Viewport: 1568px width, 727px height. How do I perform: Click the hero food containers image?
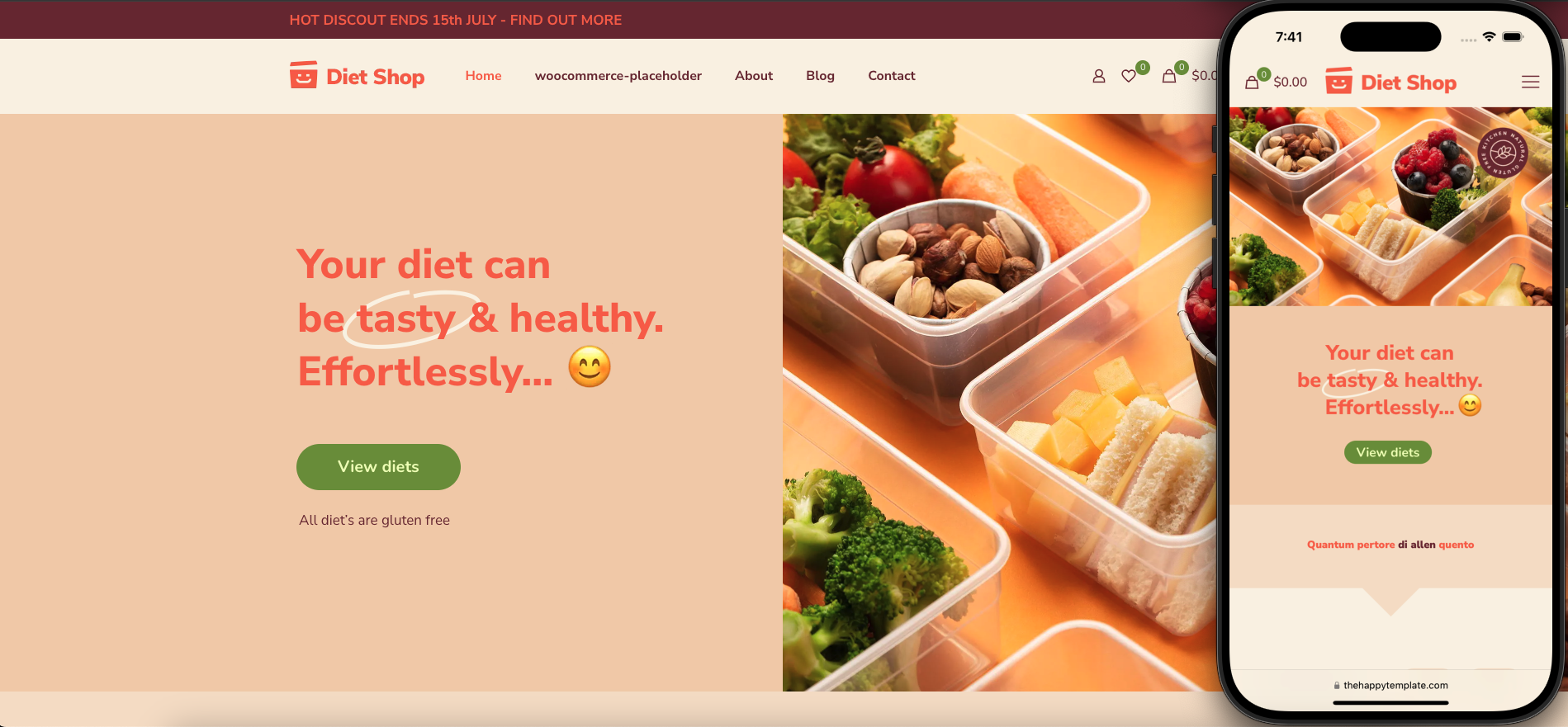pos(999,403)
